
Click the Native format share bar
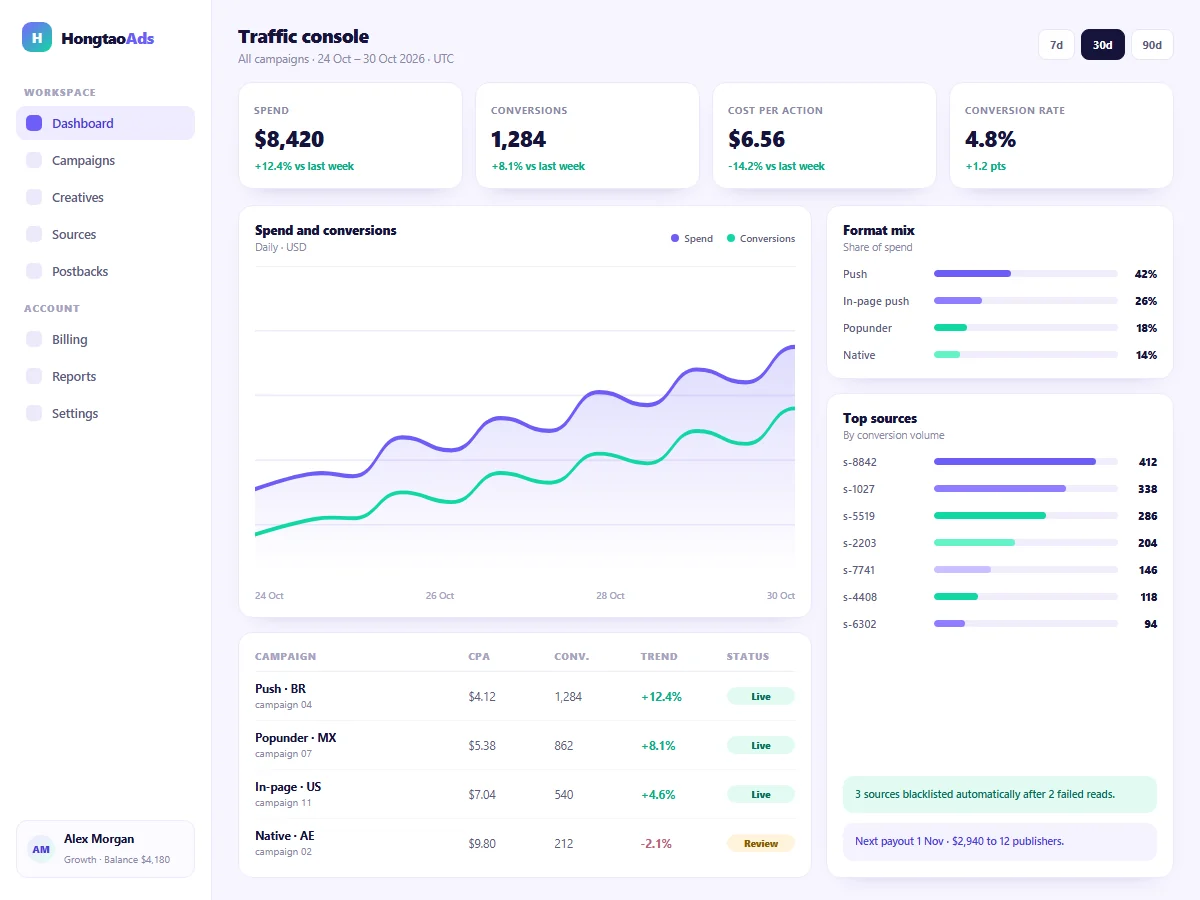1026,354
